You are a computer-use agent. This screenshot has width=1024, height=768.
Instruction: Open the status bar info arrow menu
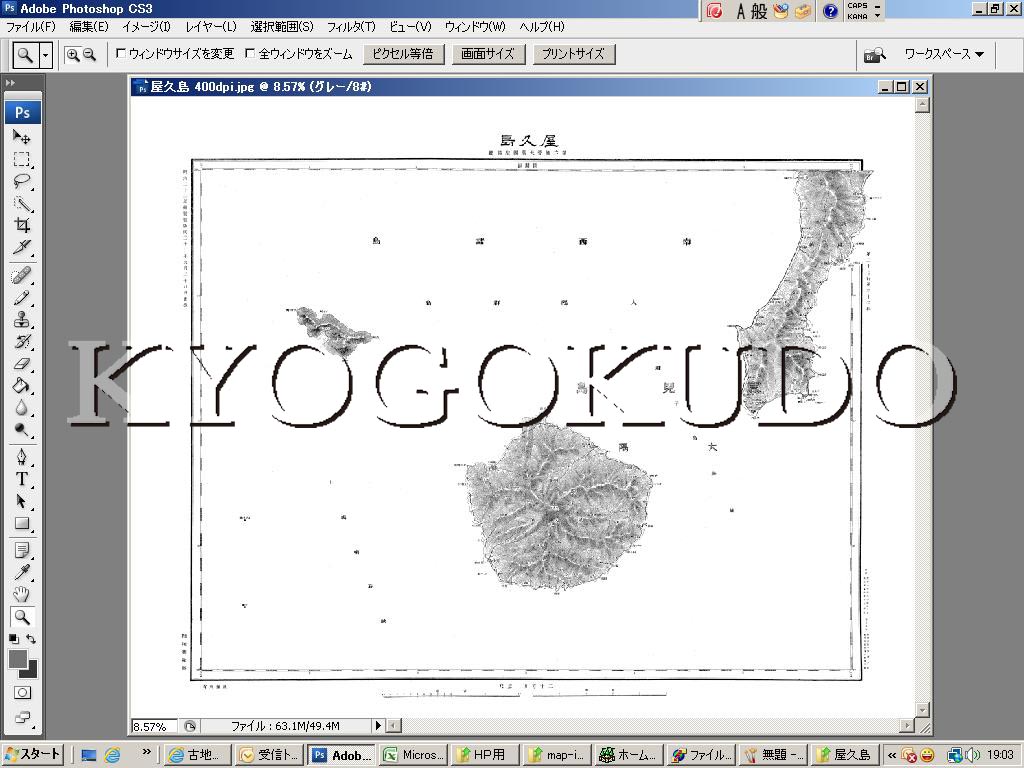point(377,726)
